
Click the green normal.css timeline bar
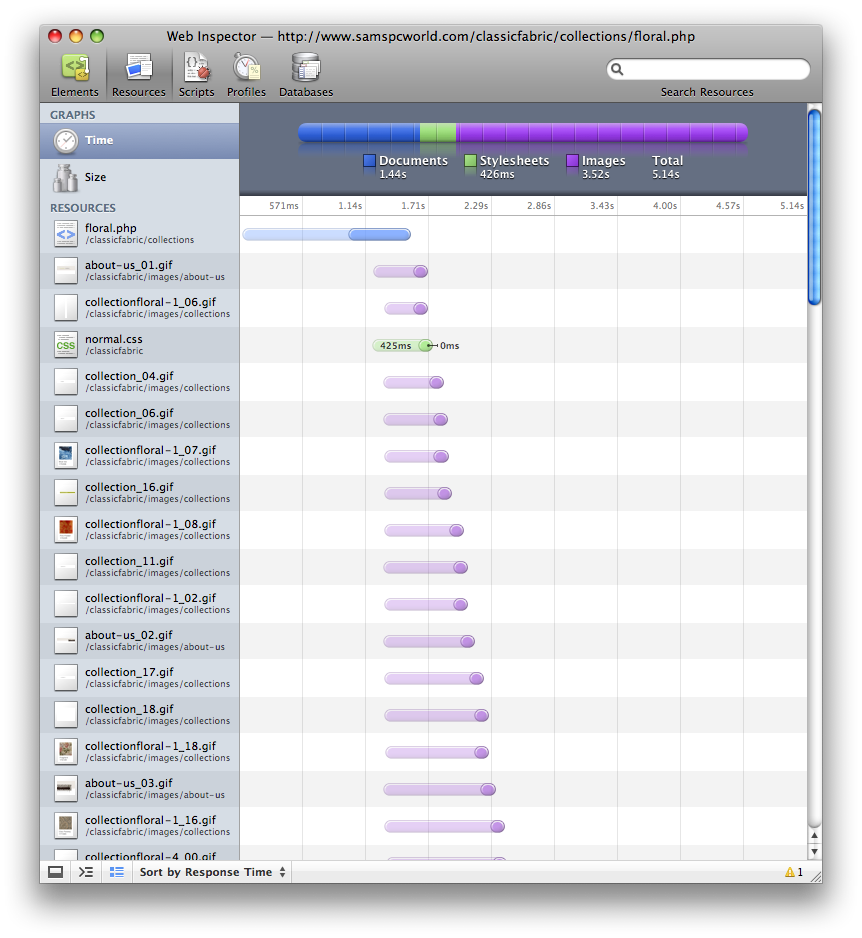(401, 346)
